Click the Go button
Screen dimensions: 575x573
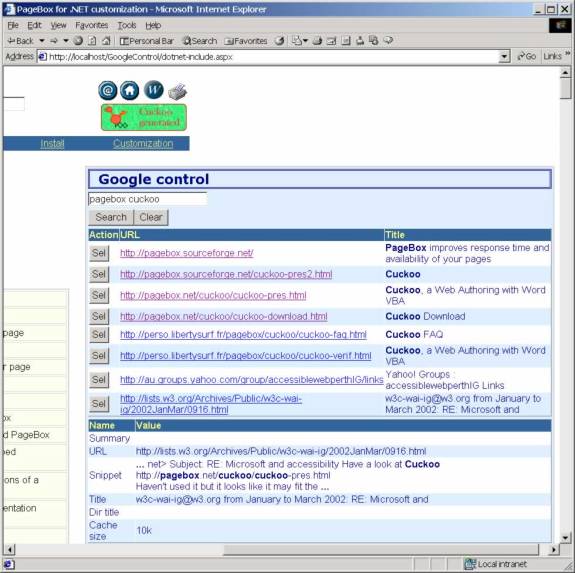pos(526,56)
